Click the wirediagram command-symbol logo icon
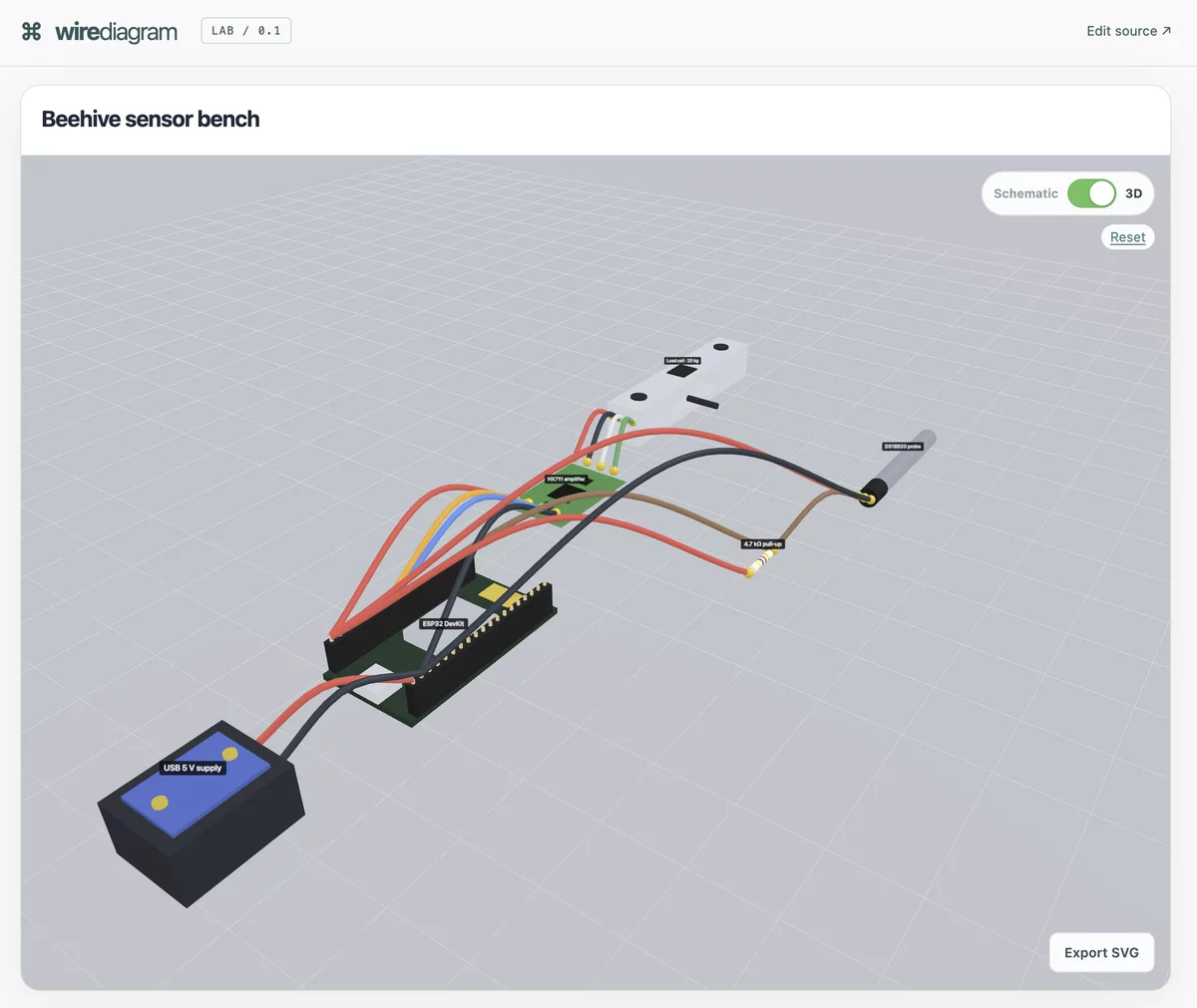Image resolution: width=1197 pixels, height=1008 pixels. 31,32
